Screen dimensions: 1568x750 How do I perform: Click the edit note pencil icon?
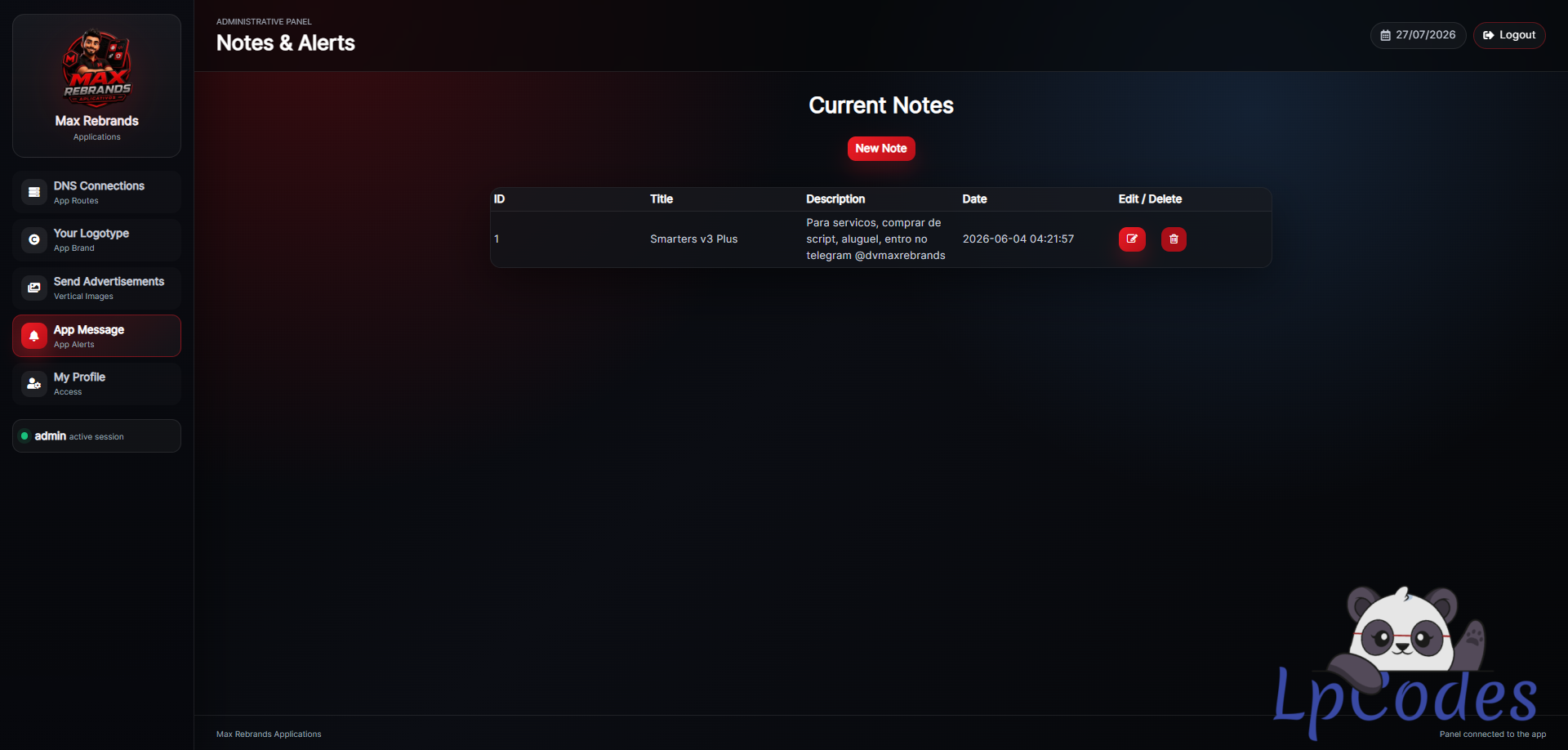click(1132, 239)
